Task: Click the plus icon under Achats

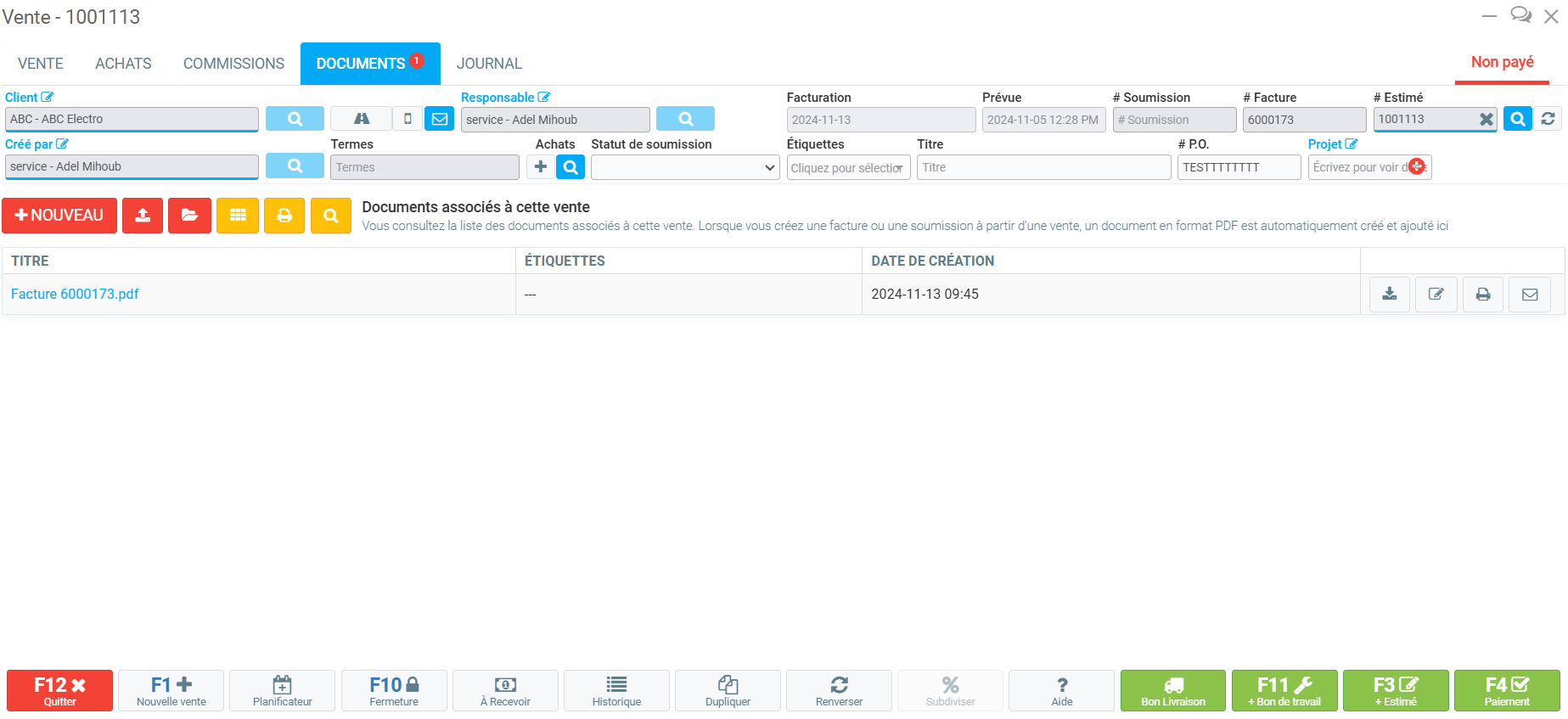Action: (x=541, y=167)
